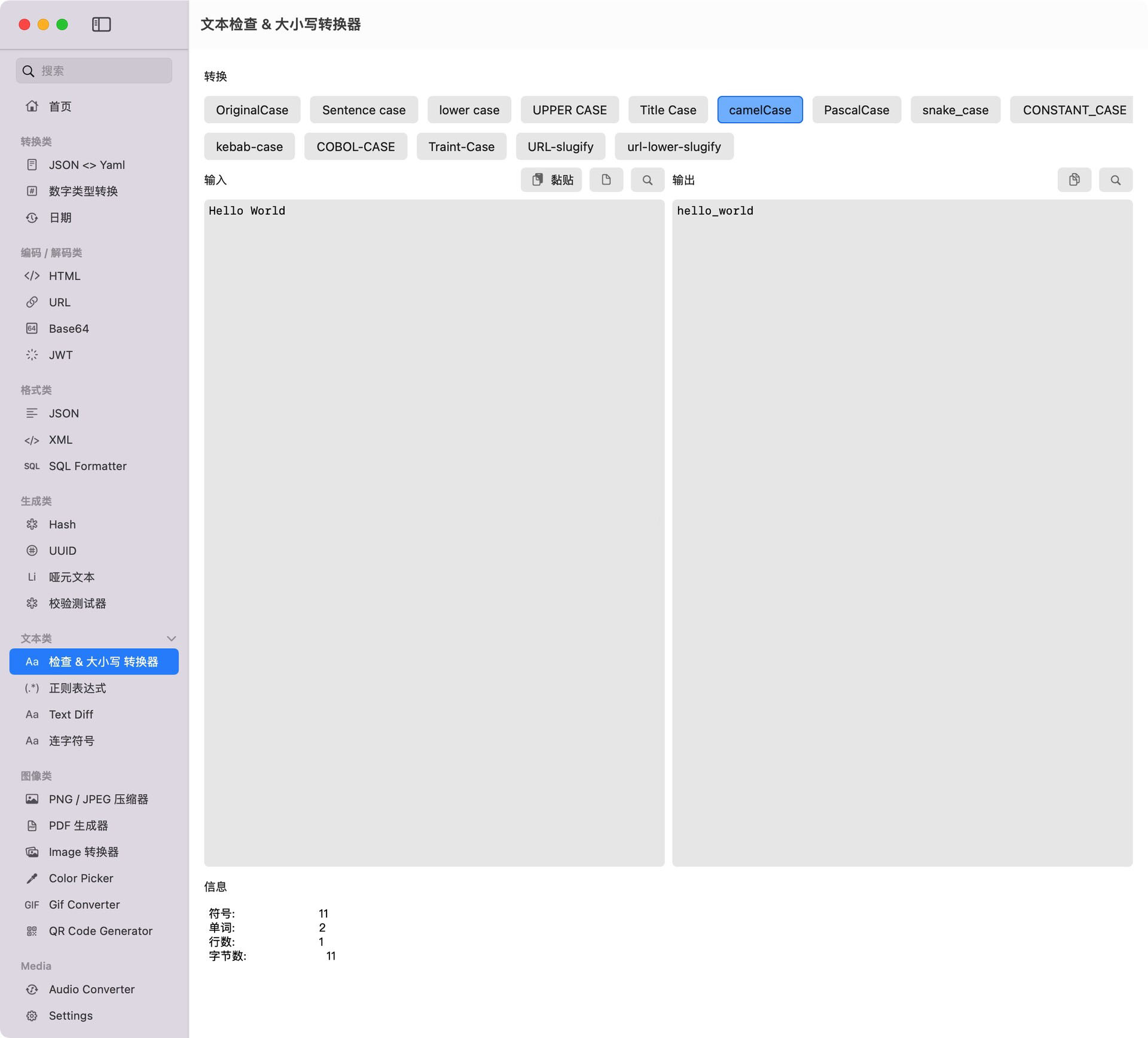
Task: Select 检查 & 大小写 转换器 in sidebar
Action: 94,662
